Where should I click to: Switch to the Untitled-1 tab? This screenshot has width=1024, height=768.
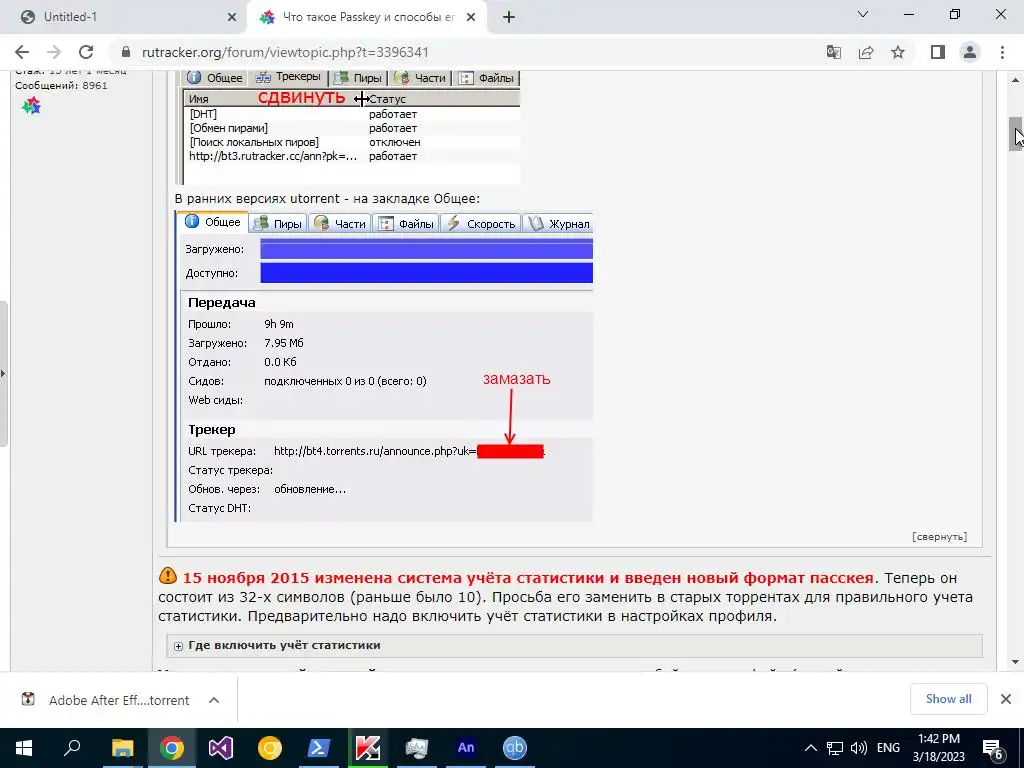(124, 17)
